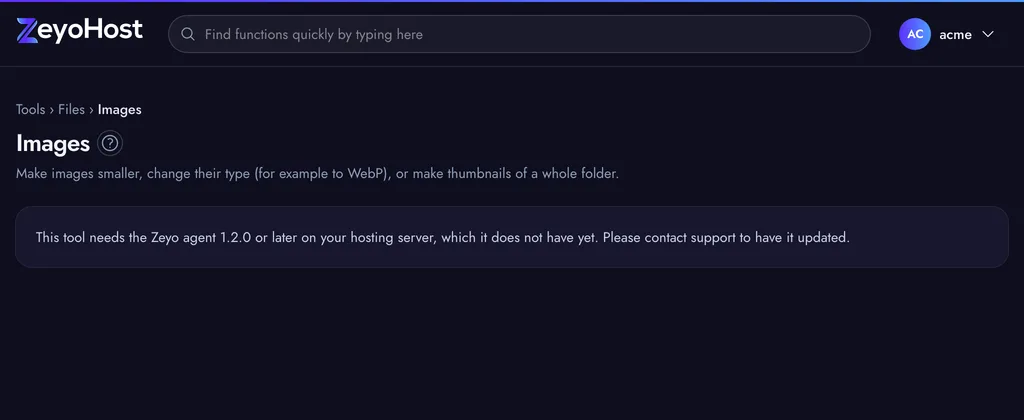
Task: Click the separator arrow after Tools
Action: pos(52,110)
